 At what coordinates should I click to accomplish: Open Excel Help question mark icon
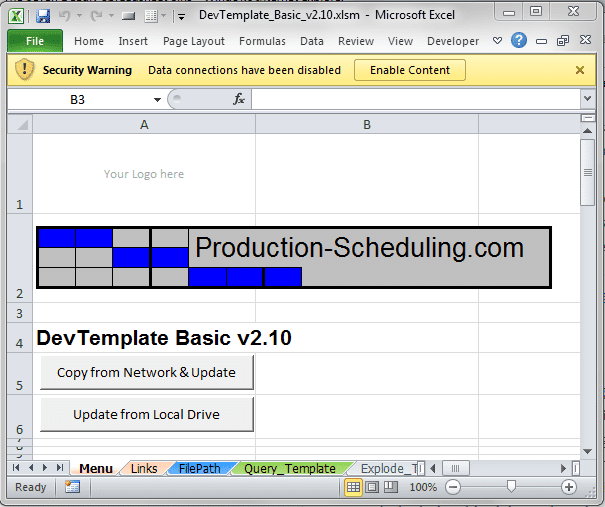tap(519, 40)
